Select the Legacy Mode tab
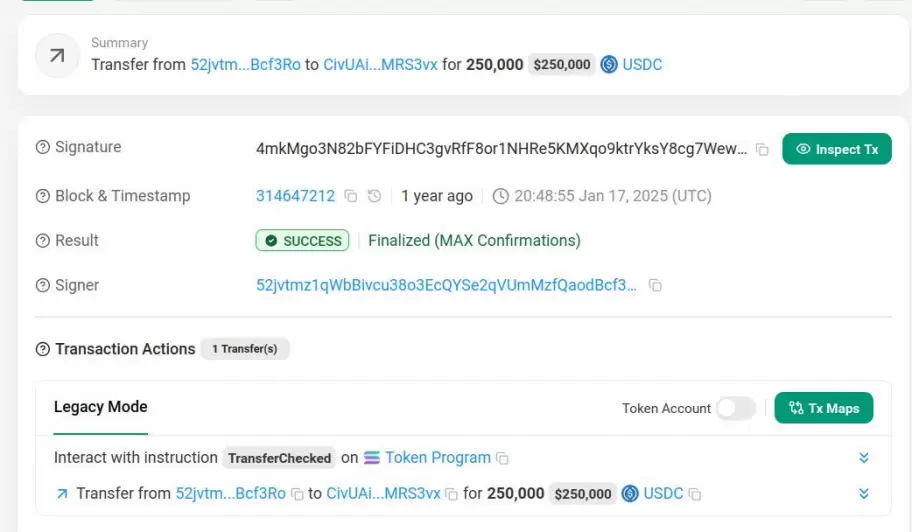The height and width of the screenshot is (532, 912). (x=101, y=407)
